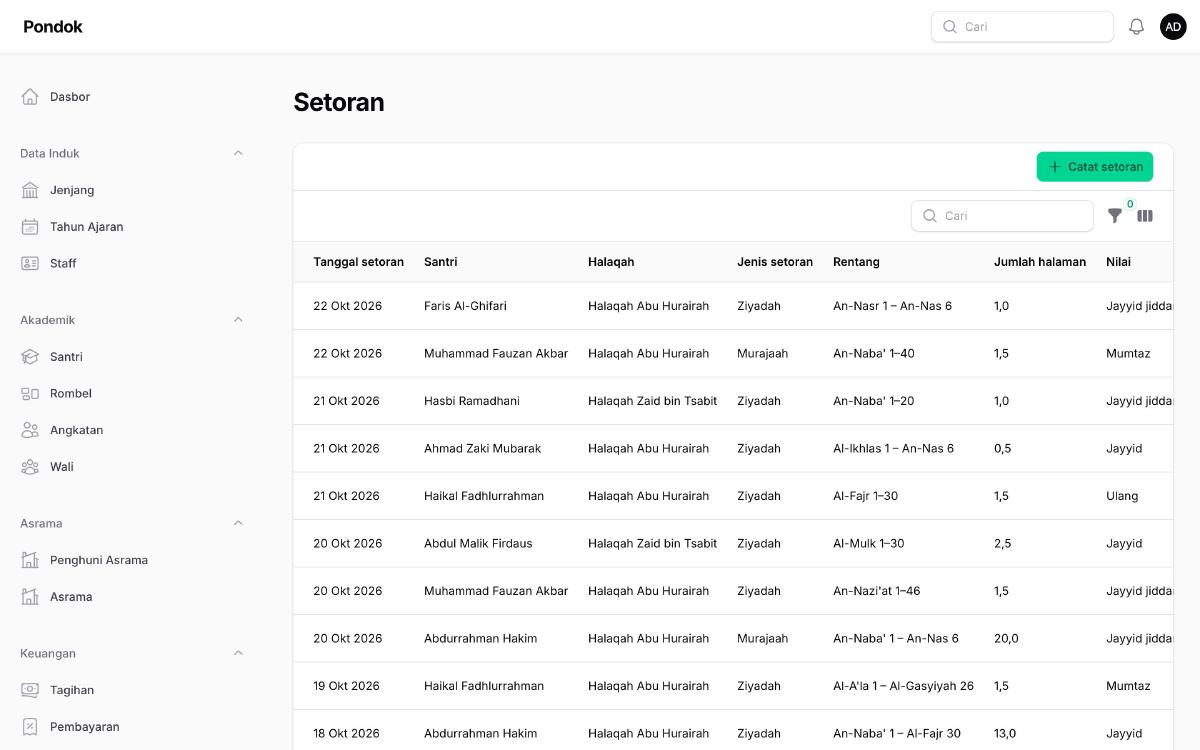The width and height of the screenshot is (1200, 750).
Task: Open Dasbor home icon in sidebar
Action: (30, 97)
